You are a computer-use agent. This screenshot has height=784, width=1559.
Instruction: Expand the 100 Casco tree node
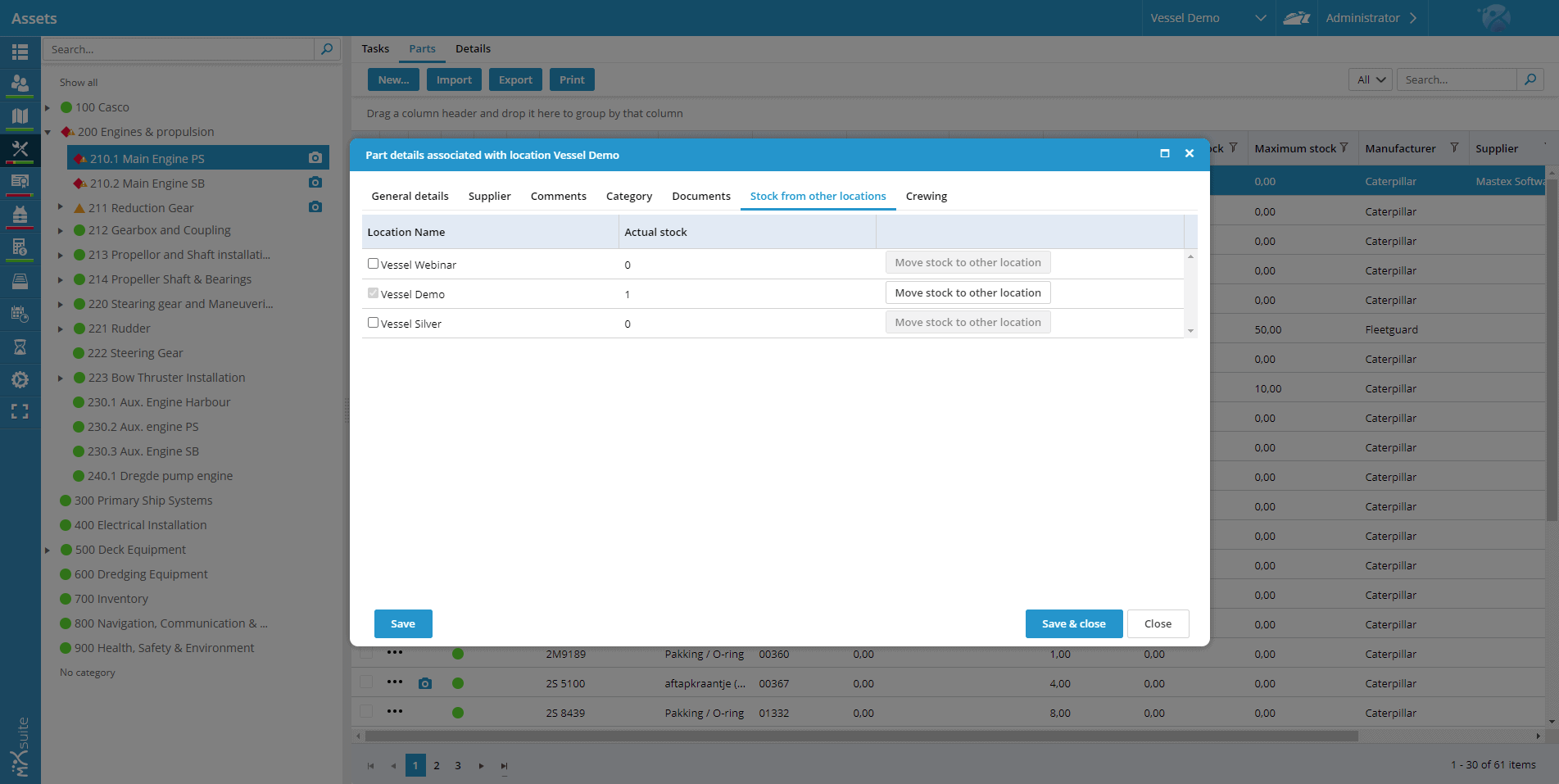(x=48, y=107)
